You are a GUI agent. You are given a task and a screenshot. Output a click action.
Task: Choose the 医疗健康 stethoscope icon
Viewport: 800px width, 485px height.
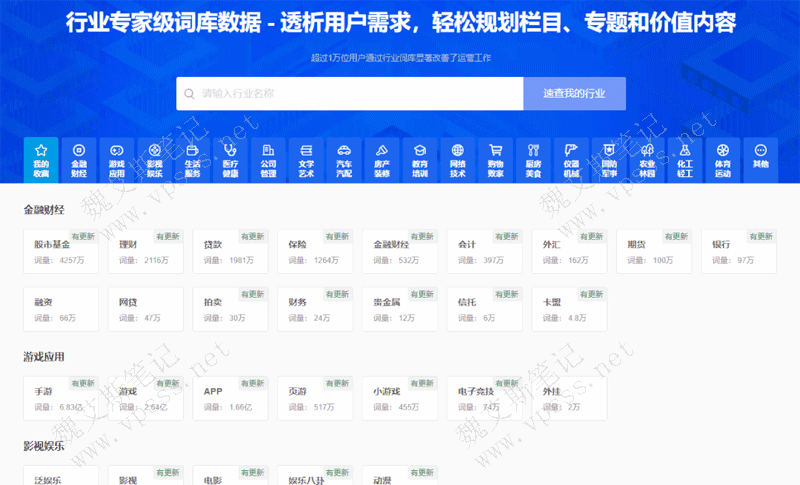pyautogui.click(x=230, y=159)
